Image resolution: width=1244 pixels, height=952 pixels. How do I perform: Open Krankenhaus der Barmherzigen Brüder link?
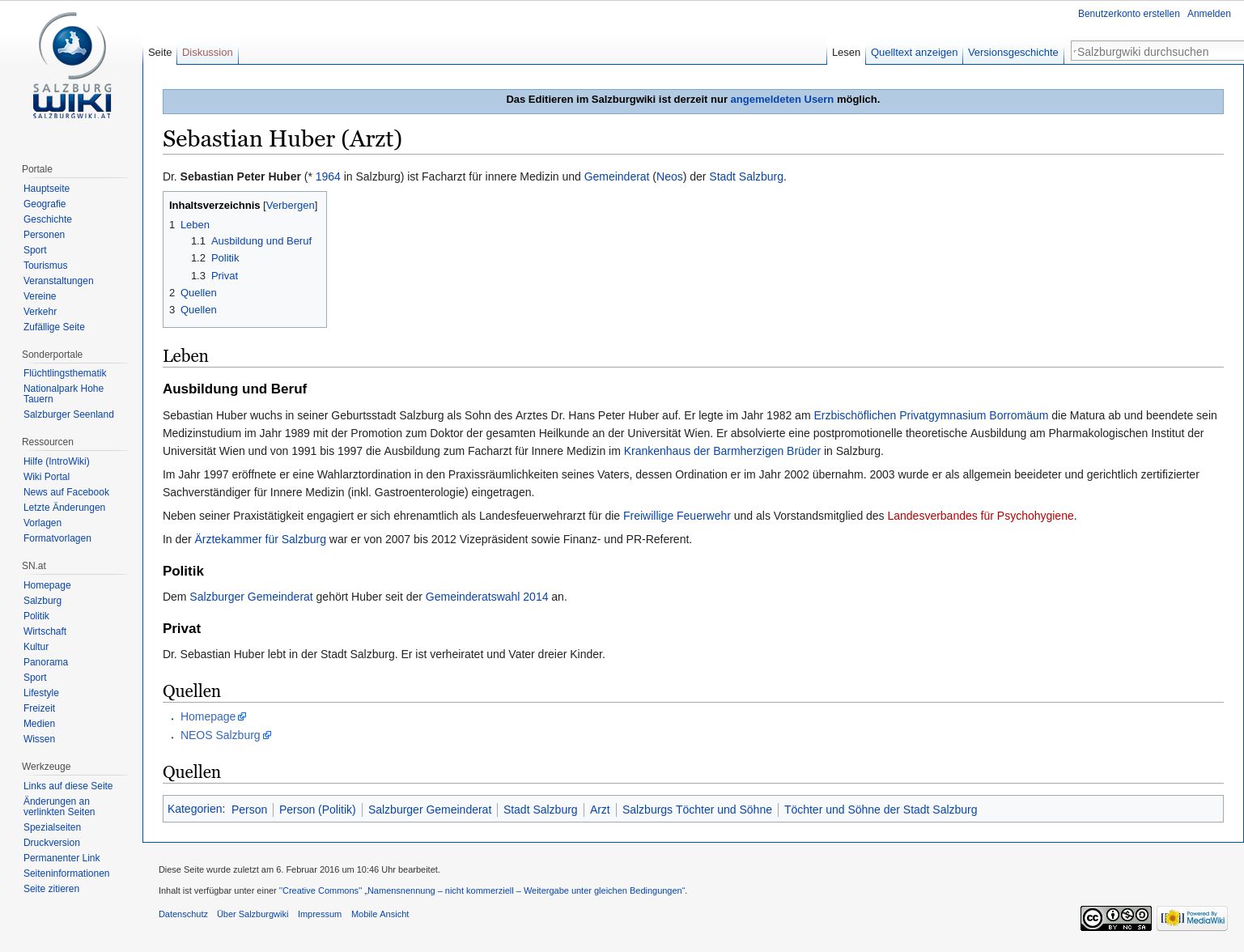click(722, 451)
